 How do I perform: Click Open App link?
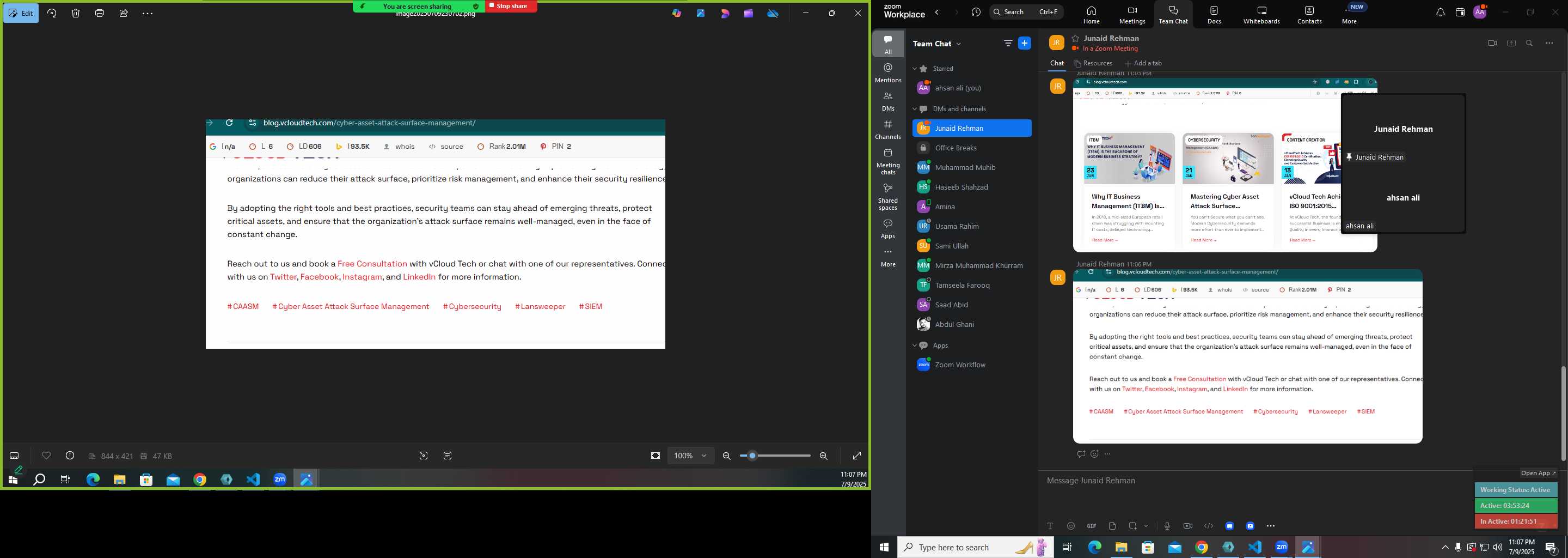[1538, 474]
